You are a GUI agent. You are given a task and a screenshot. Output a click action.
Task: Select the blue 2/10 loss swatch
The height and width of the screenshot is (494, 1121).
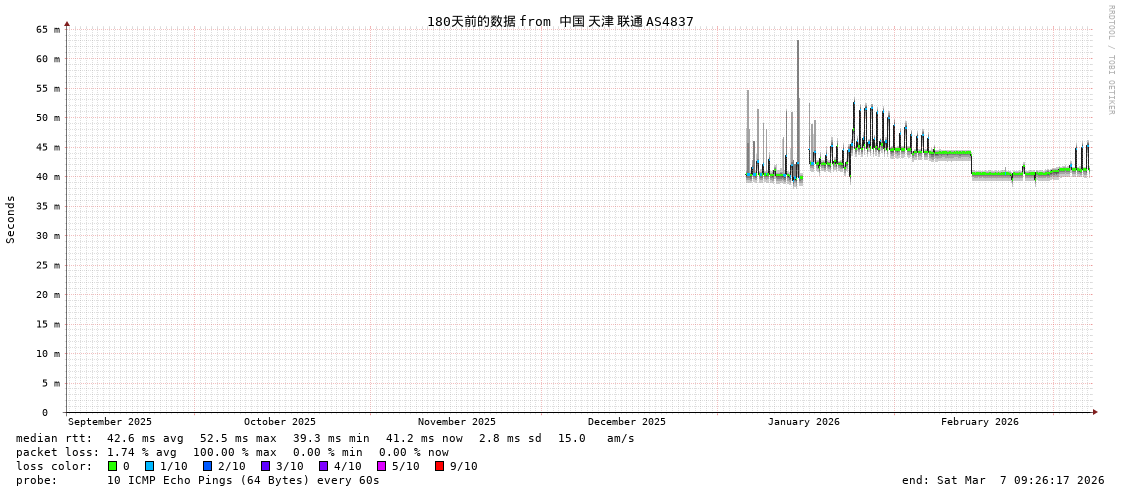point(207,466)
